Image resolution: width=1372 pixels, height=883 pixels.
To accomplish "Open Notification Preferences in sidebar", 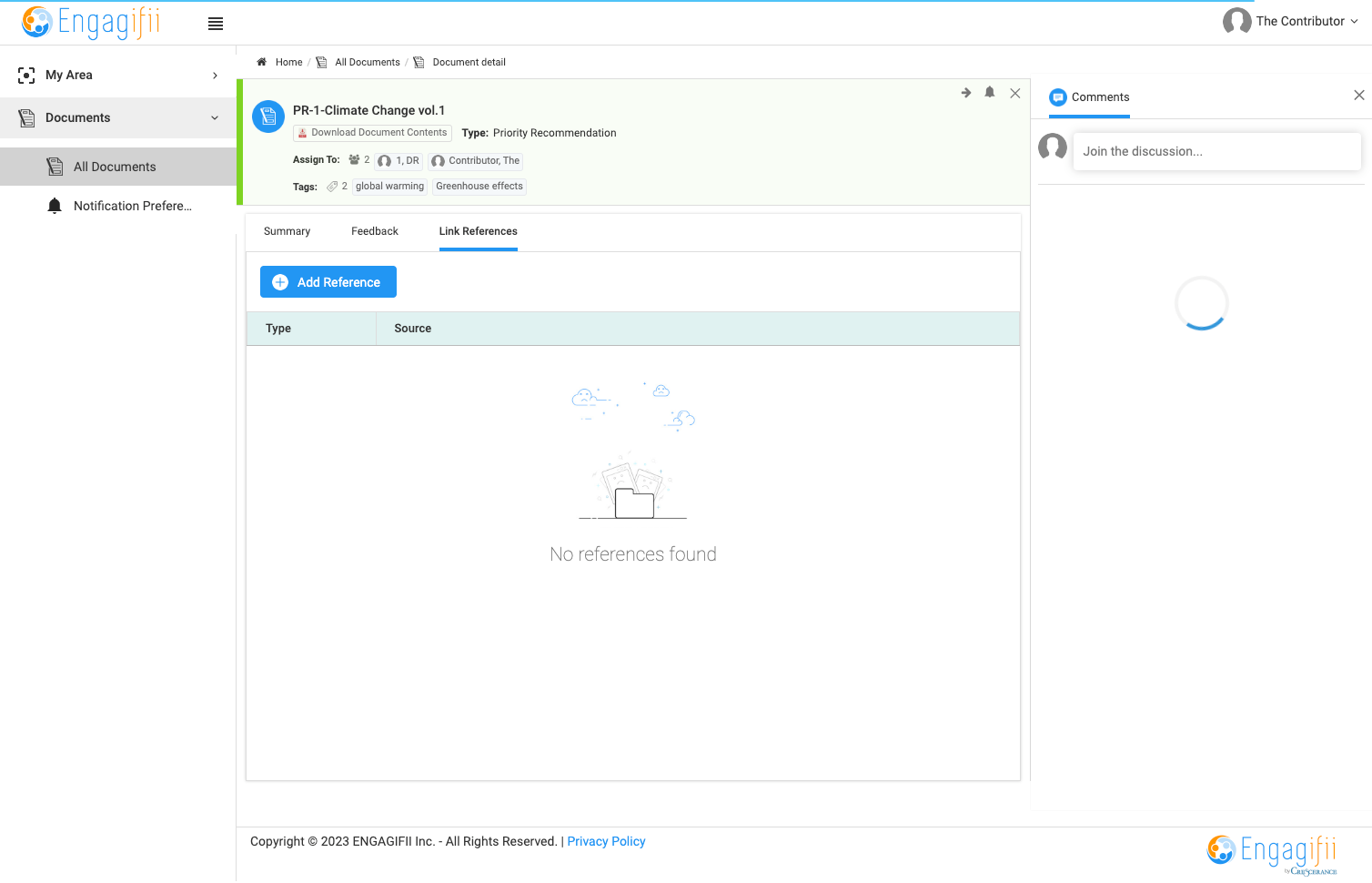I will pos(118,206).
